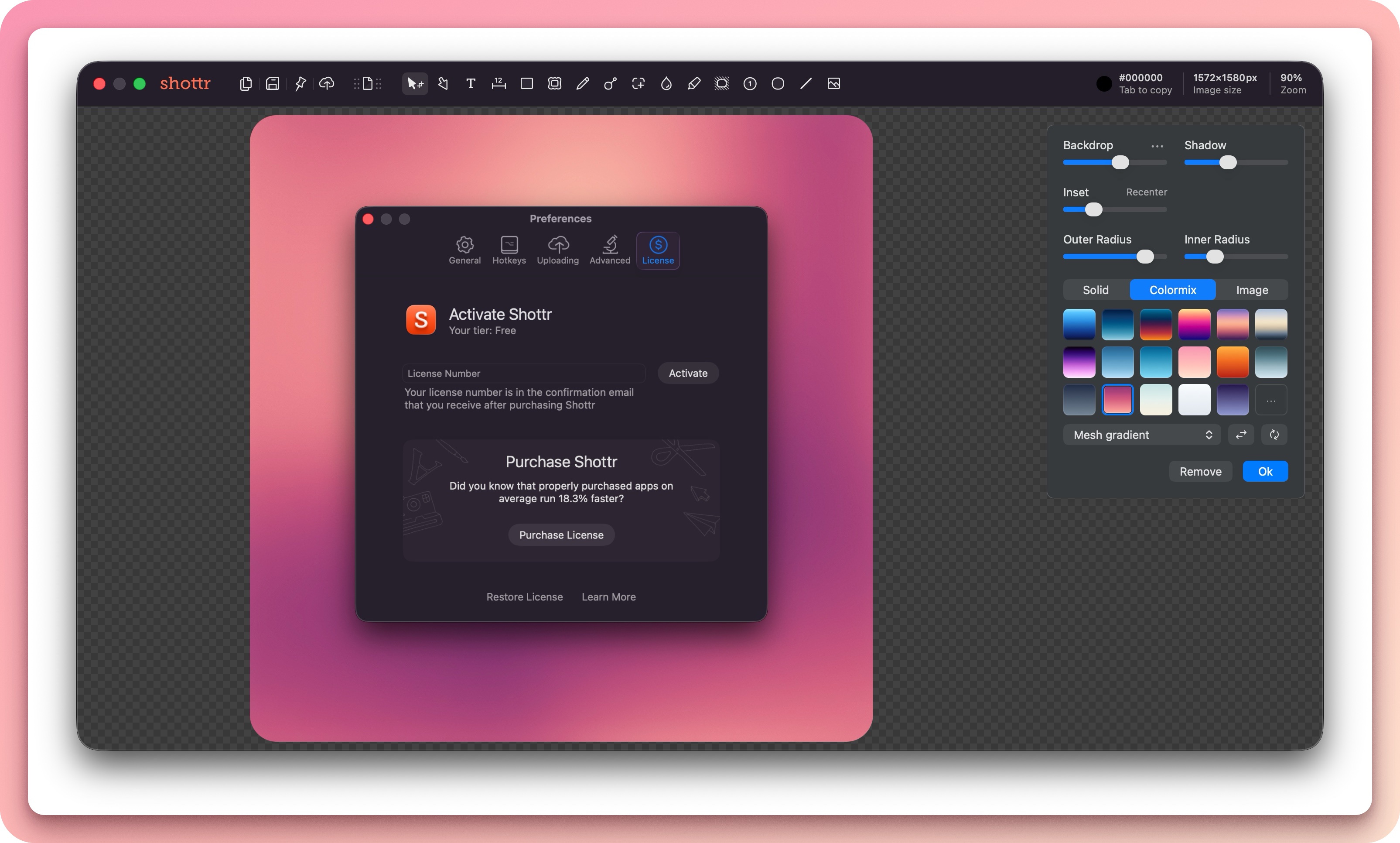
Task: Click the save floppy disk icon
Action: pos(273,83)
